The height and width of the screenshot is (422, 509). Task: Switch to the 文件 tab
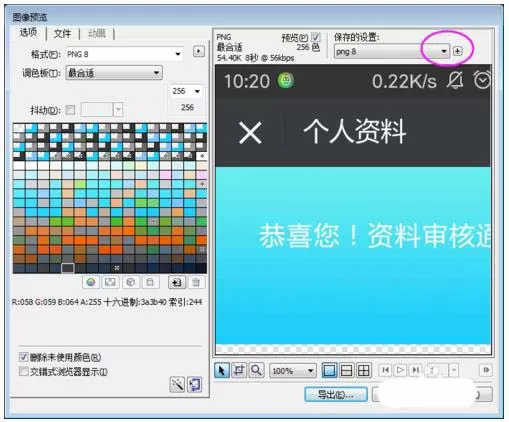click(63, 33)
